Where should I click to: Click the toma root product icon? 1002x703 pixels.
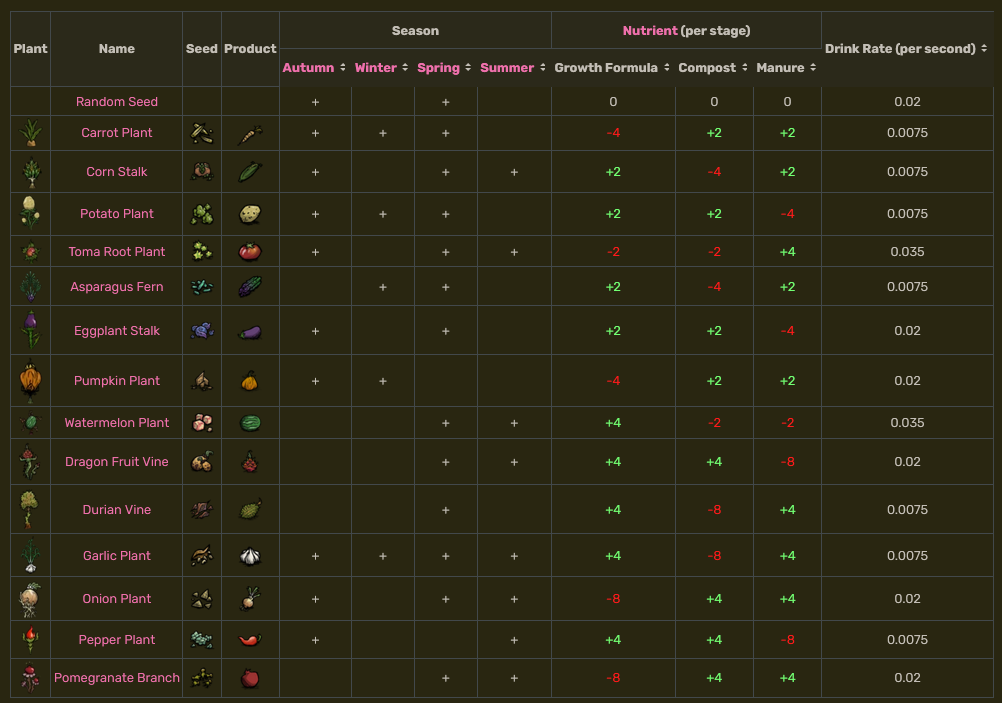pyautogui.click(x=250, y=252)
